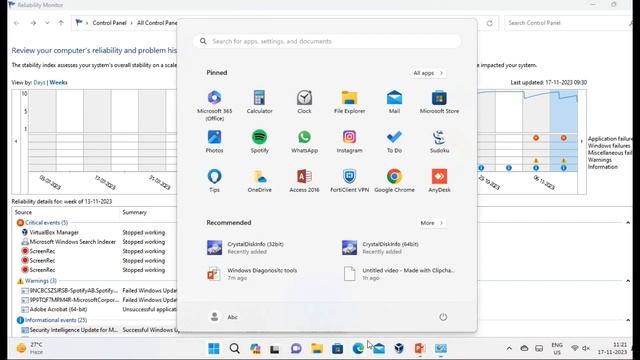
Task: Open Microsoft 365 (Office) pinned app
Action: pyautogui.click(x=214, y=105)
